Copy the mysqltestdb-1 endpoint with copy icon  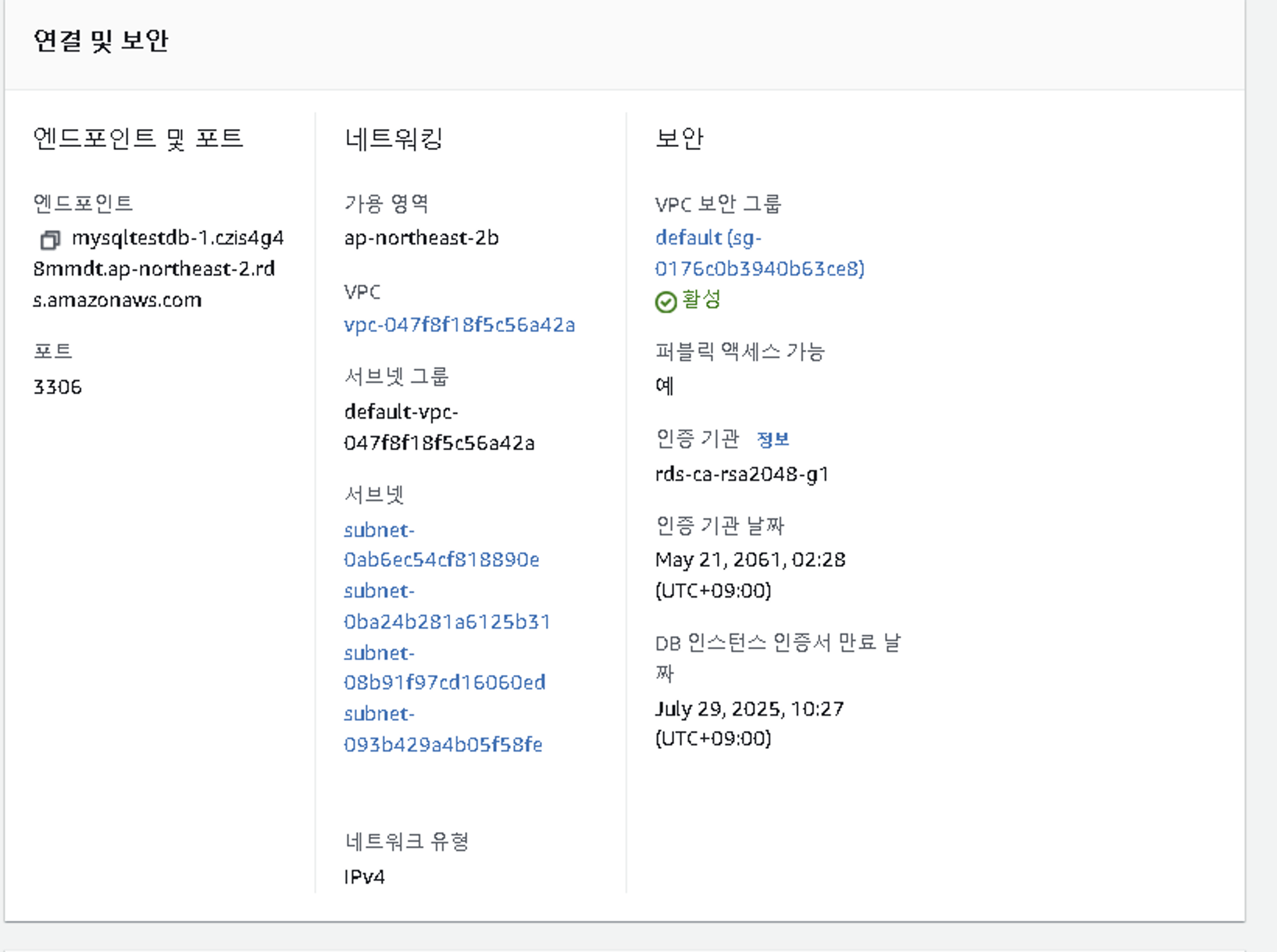pyautogui.click(x=50, y=240)
